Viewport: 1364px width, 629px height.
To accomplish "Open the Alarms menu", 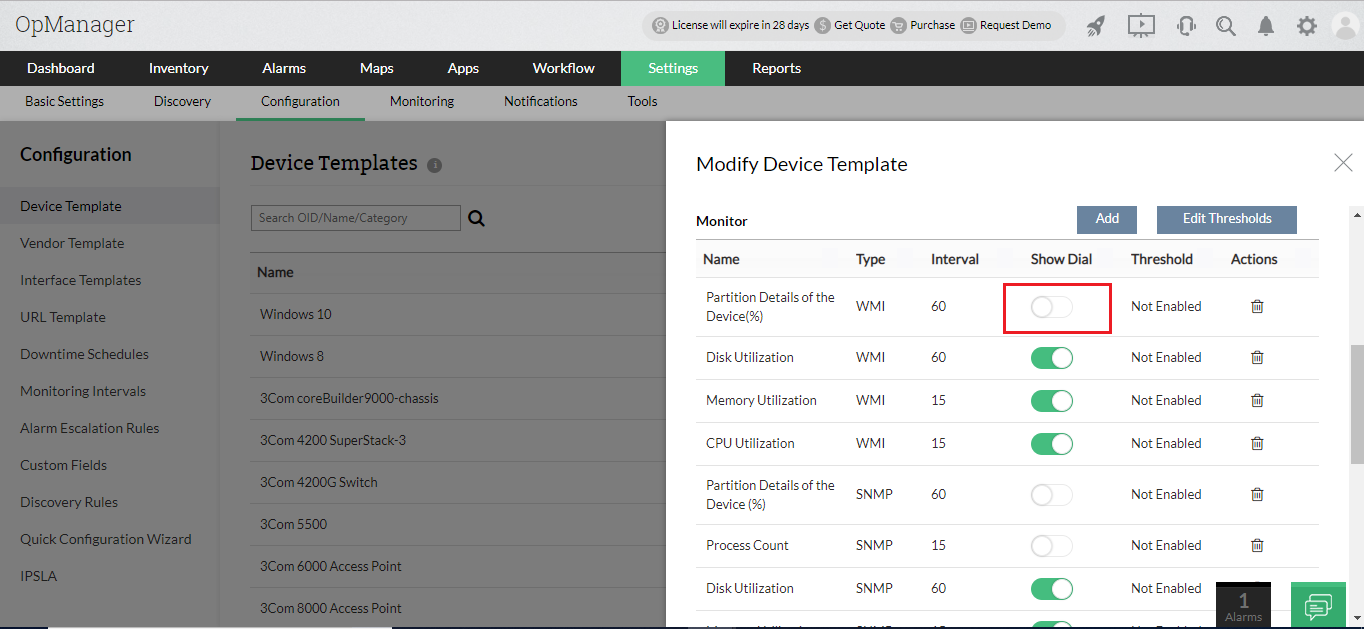I will point(284,68).
